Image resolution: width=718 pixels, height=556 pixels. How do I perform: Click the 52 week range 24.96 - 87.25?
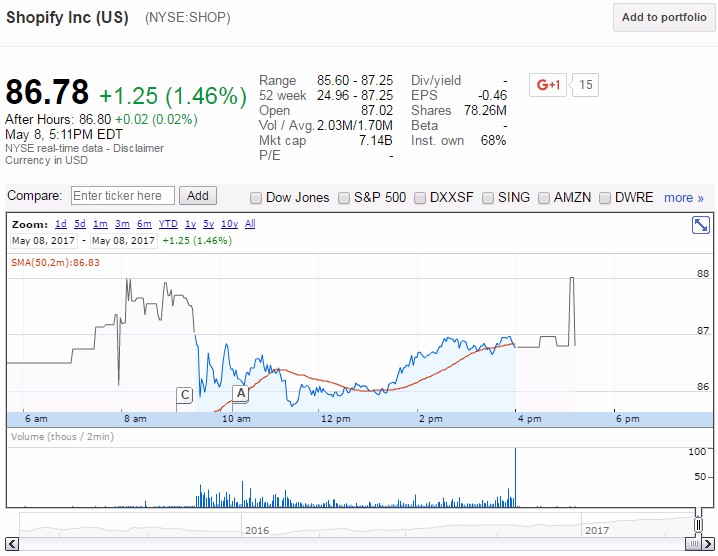point(355,95)
